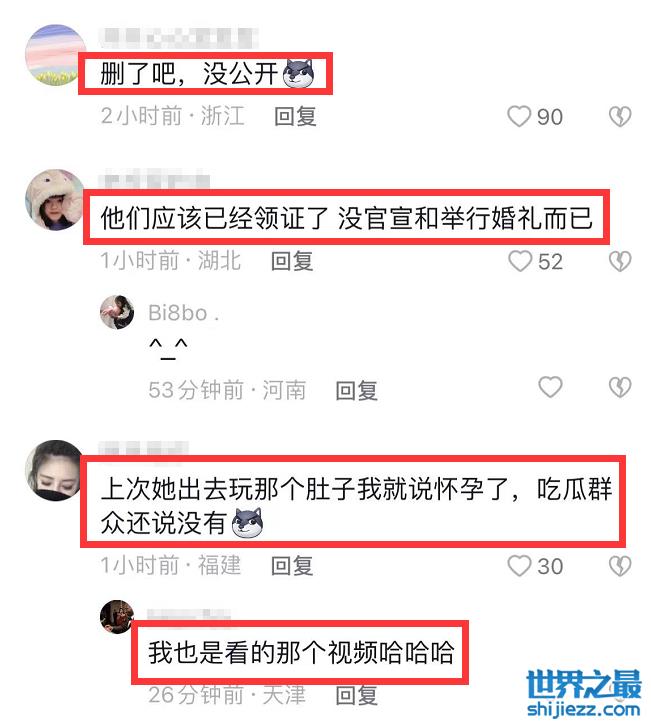Reply to the Fujian comment via 回复
Image resolution: width=651 pixels, height=724 pixels.
pyautogui.click(x=292, y=566)
